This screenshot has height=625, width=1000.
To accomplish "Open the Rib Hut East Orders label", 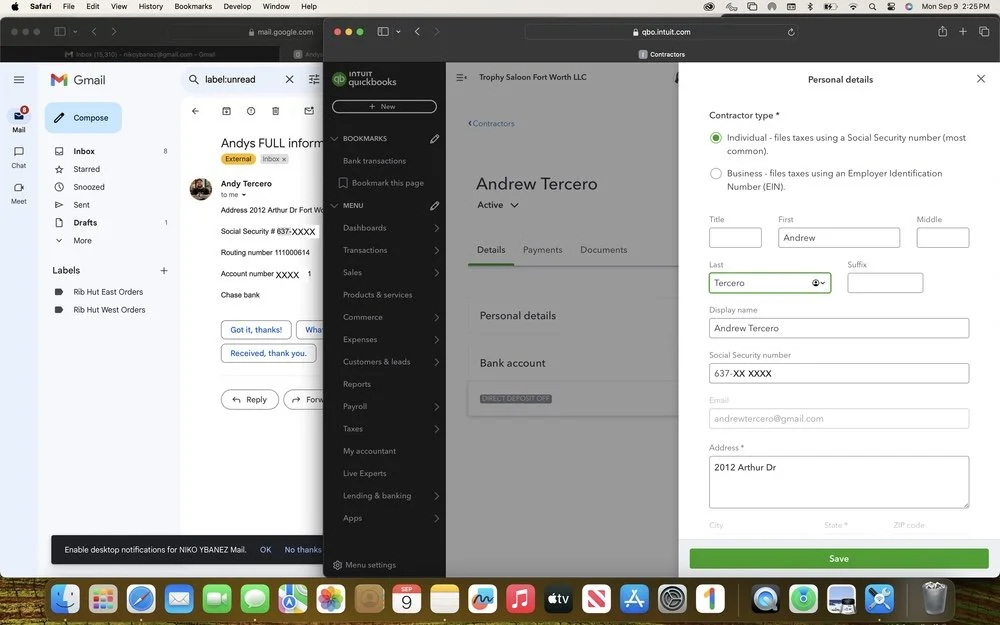I will tap(108, 292).
